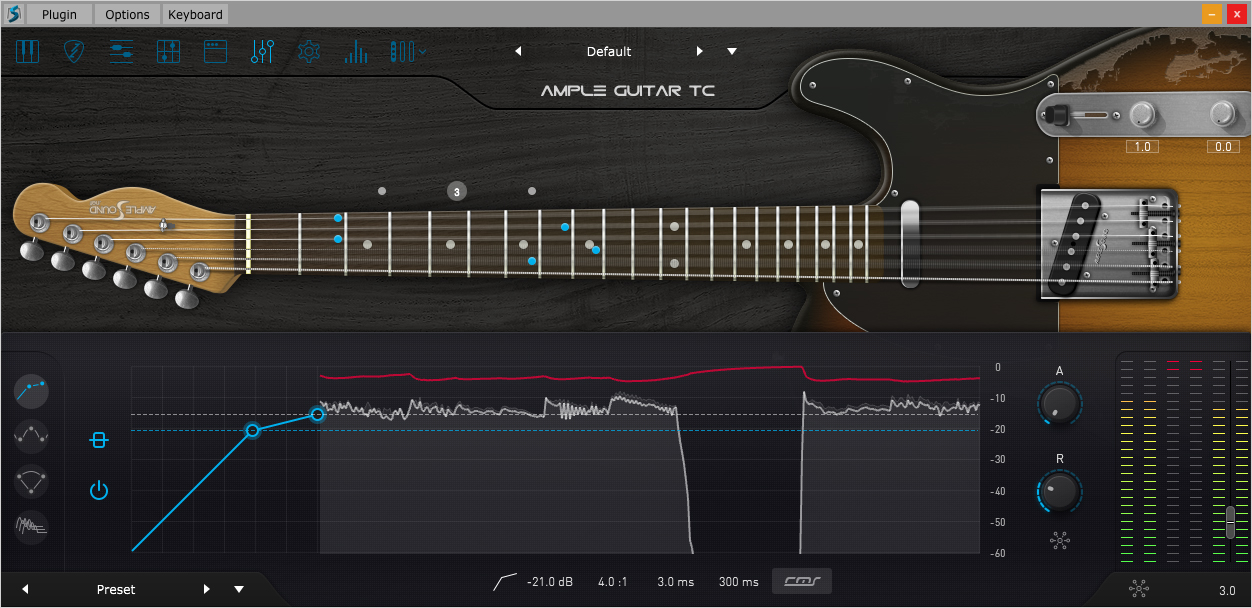
Task: Select the EQ curve icon in sidebar
Action: (x=32, y=436)
